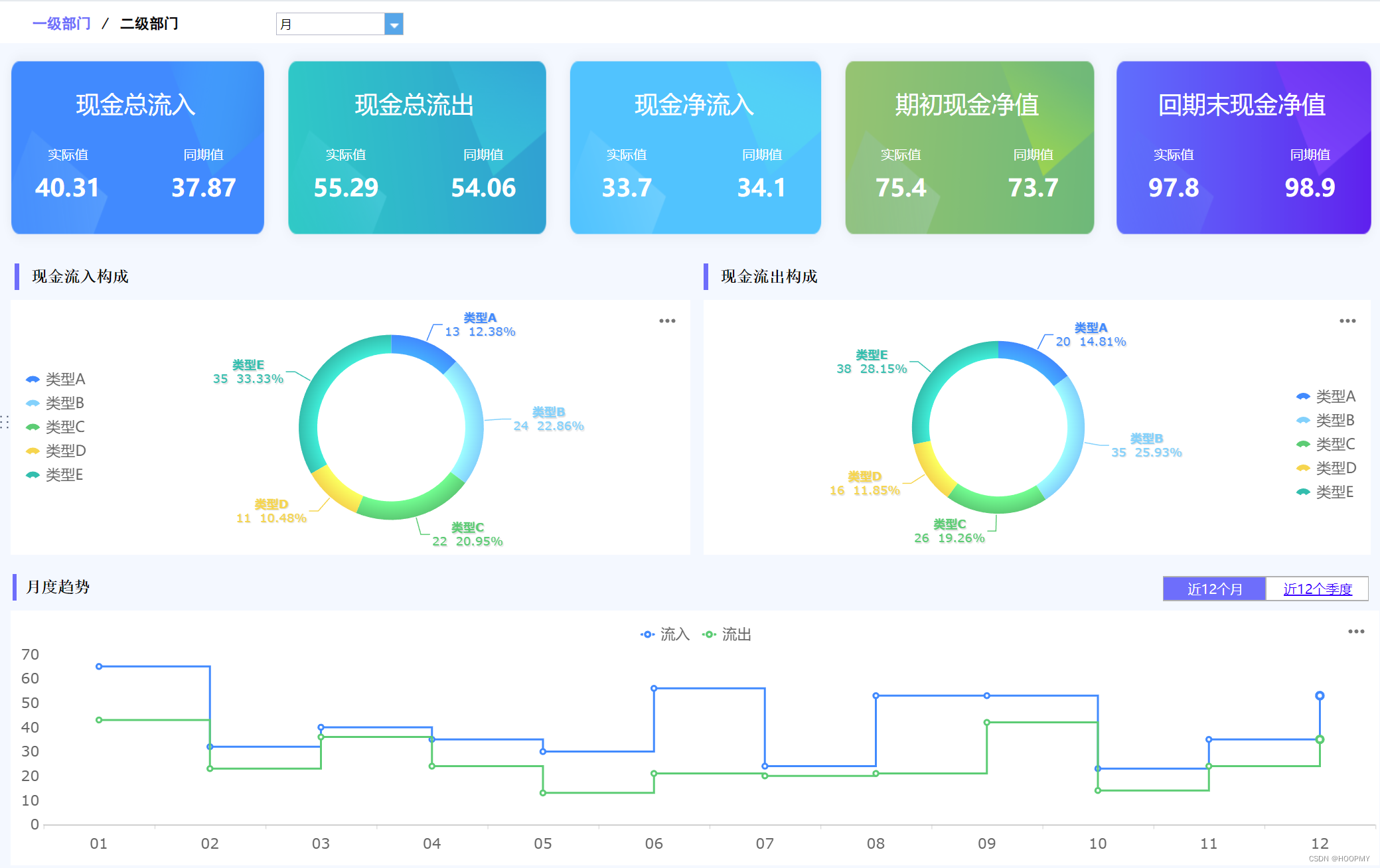Toggle 类型A in inflow chart legend
The height and width of the screenshot is (868, 1380).
(56, 380)
